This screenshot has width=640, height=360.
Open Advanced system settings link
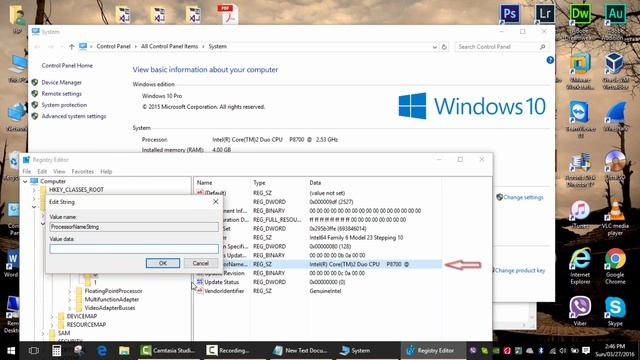[74, 116]
